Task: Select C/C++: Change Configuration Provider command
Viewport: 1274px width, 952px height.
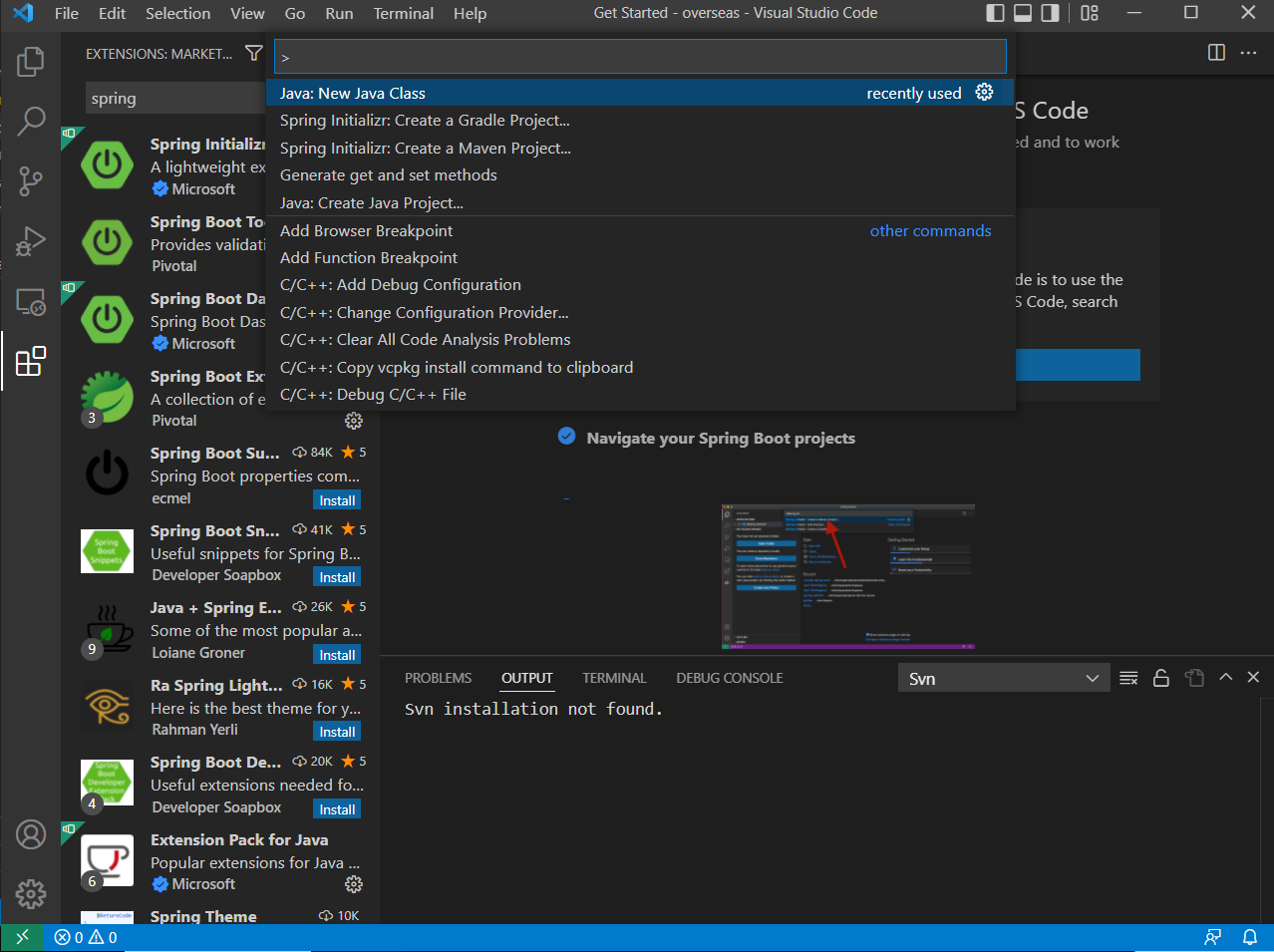Action: [x=640, y=312]
